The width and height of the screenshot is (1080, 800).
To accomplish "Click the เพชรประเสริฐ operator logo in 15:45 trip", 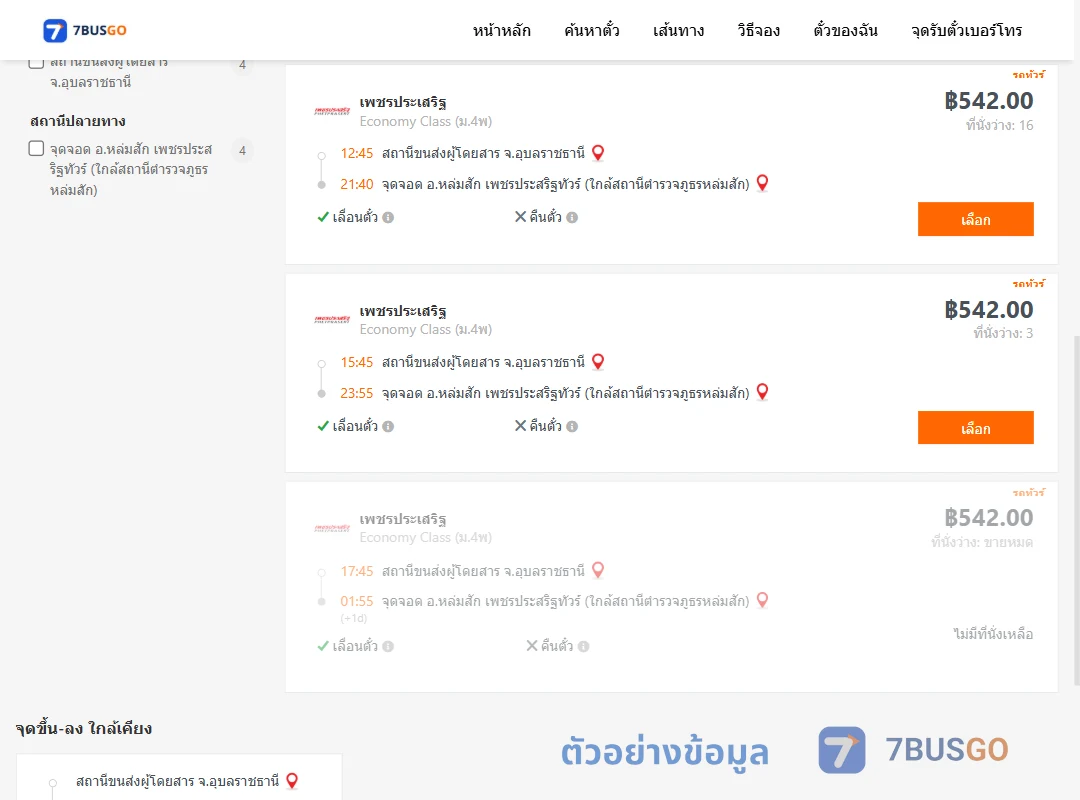I will coord(332,319).
